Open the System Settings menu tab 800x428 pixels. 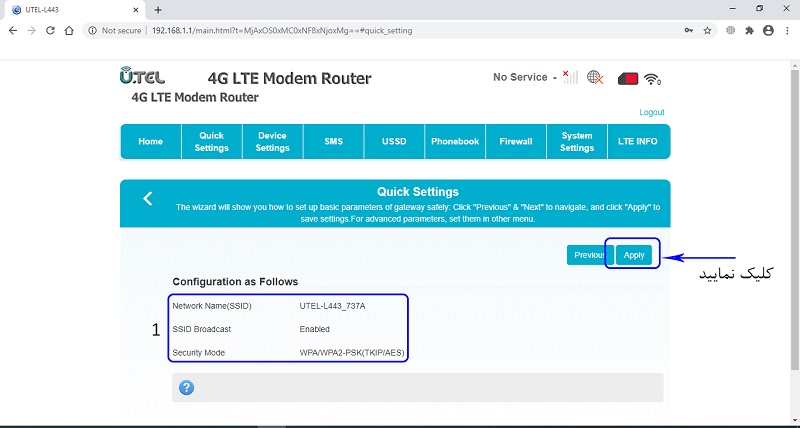point(577,141)
